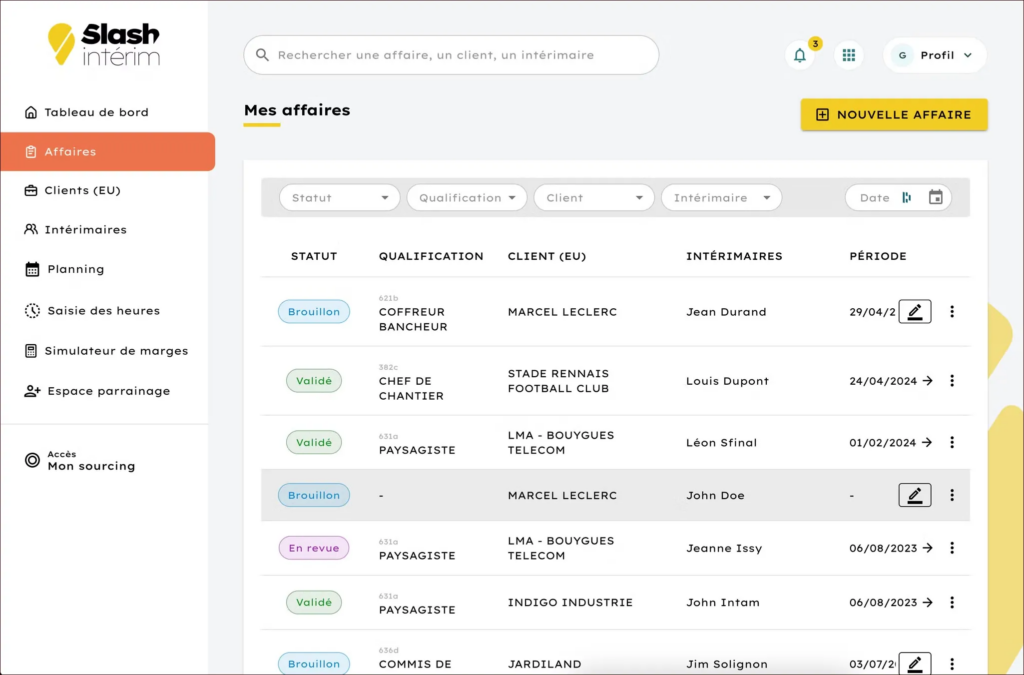Screen dimensions: 1024x675
Task: Open the Client filter dropdown
Action: 594,197
